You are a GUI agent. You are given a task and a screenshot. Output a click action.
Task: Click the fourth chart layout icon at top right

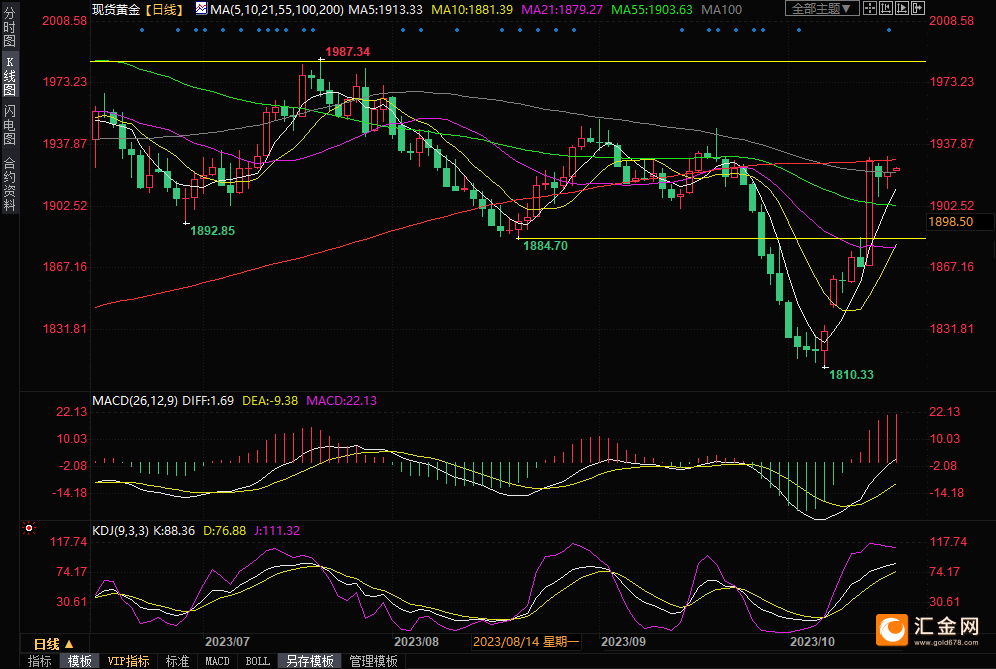click(918, 9)
